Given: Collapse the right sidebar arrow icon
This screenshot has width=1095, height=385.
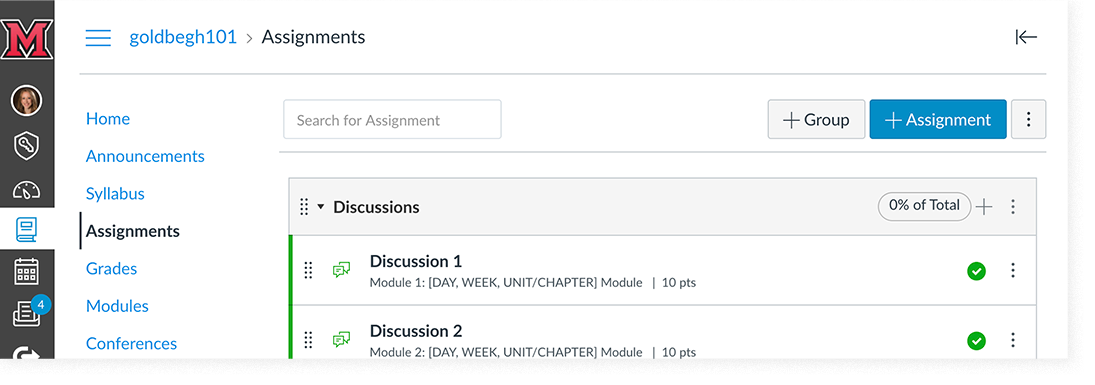Looking at the screenshot, I should point(1026,38).
